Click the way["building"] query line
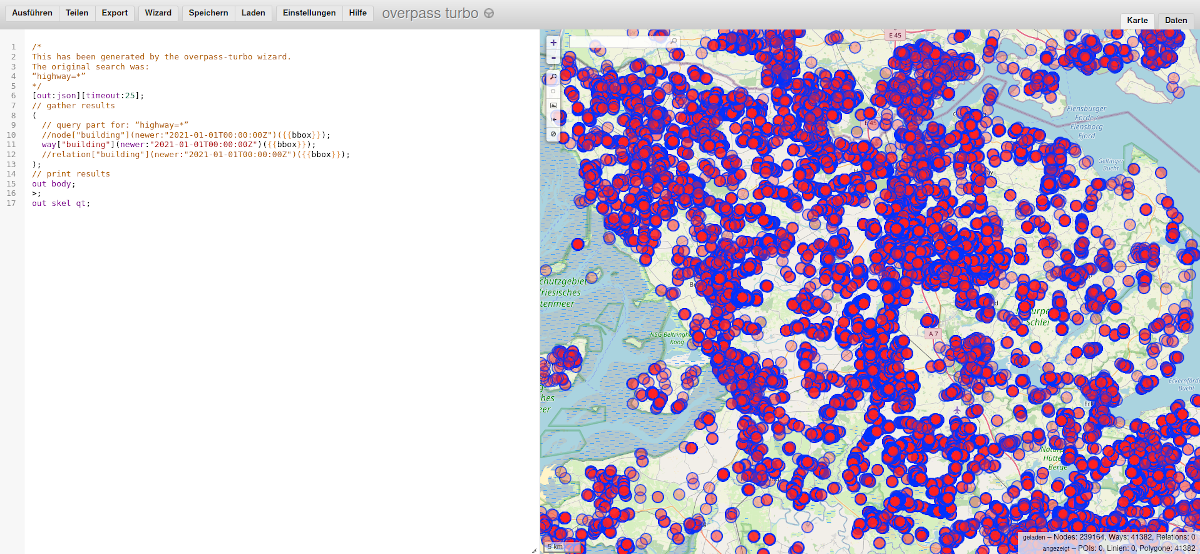This screenshot has height=554, width=1200. [178, 144]
